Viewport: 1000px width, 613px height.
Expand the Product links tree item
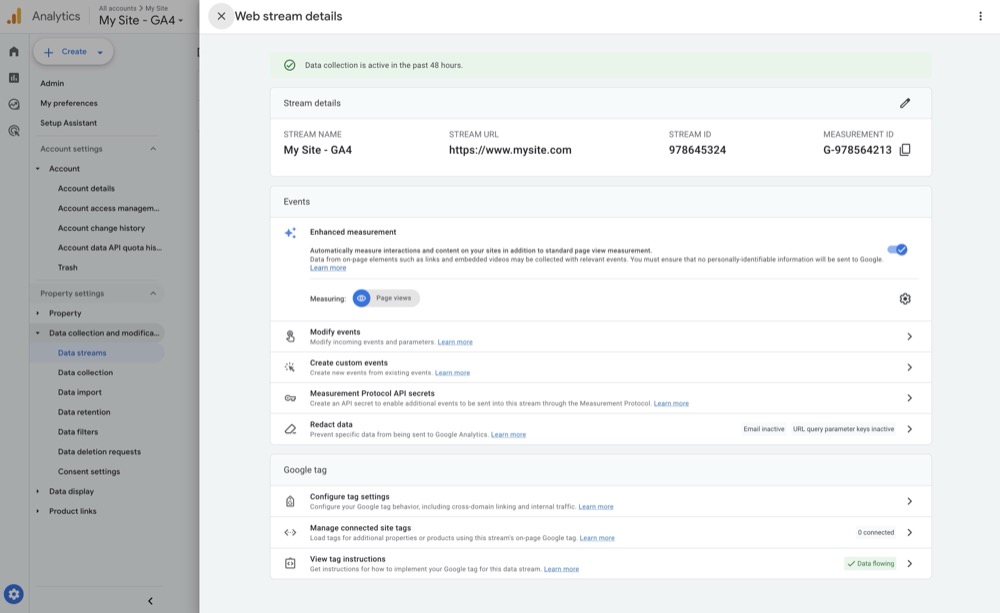pyautogui.click(x=38, y=511)
